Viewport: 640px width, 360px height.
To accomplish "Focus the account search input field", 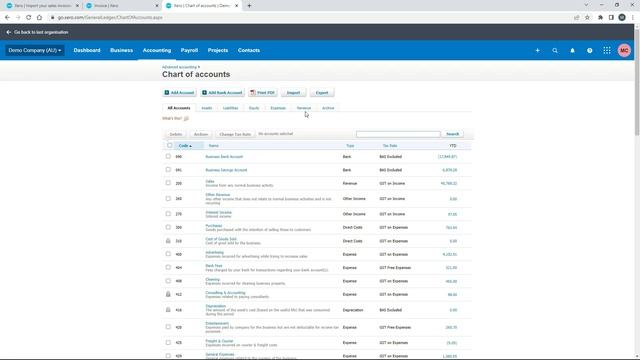I will 398,134.
